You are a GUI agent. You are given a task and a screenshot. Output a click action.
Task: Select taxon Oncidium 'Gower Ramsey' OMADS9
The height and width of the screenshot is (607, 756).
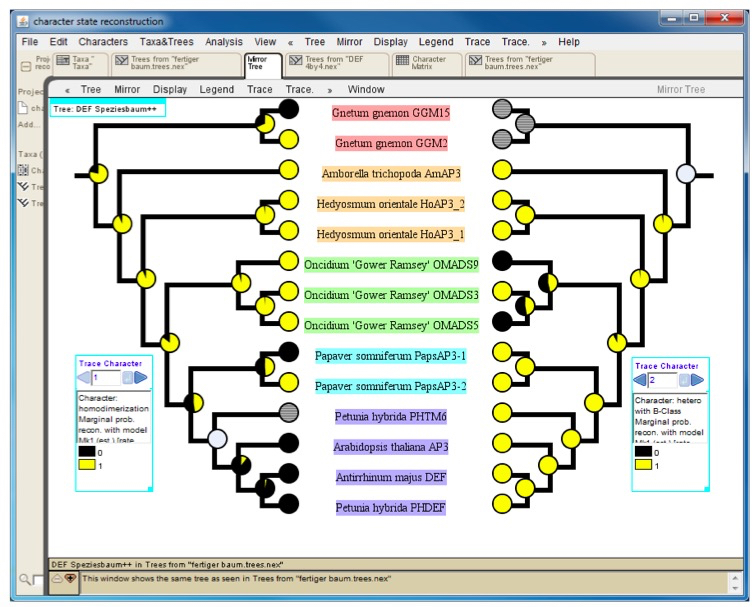tap(391, 265)
